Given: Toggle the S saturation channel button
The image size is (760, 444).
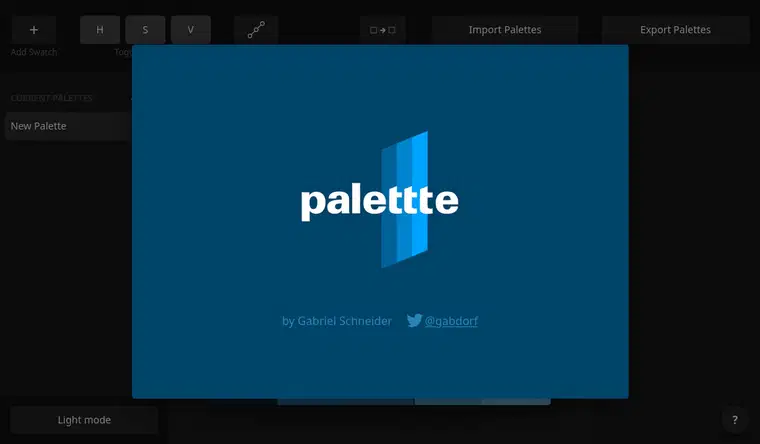Looking at the screenshot, I should click(x=145, y=30).
